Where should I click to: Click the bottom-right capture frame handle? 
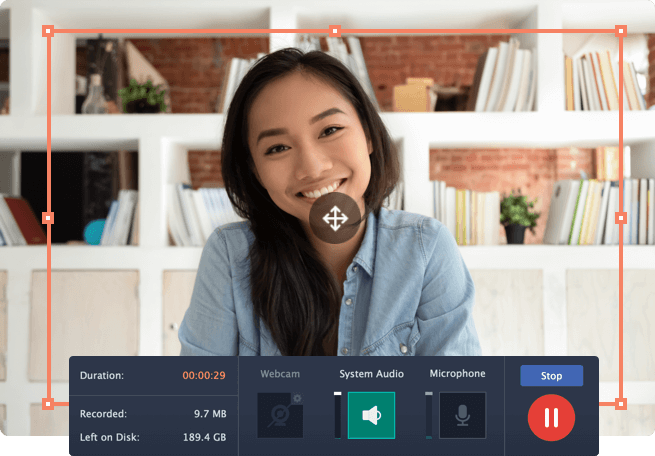pos(621,404)
